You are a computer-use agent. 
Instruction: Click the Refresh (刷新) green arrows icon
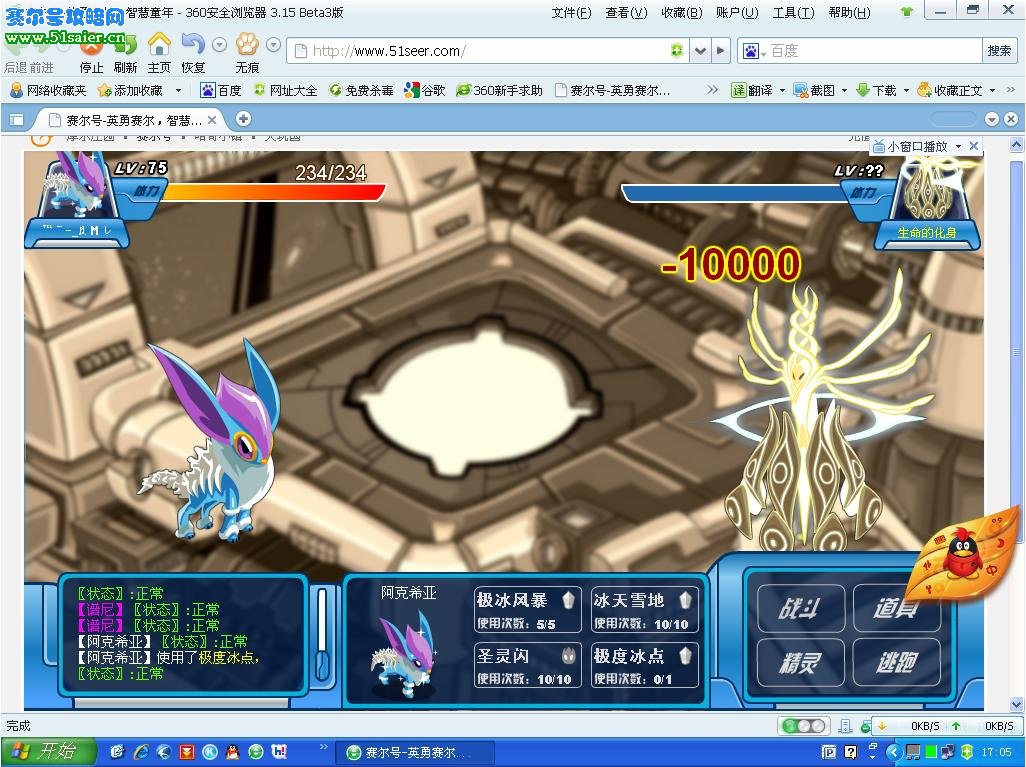tap(126, 45)
